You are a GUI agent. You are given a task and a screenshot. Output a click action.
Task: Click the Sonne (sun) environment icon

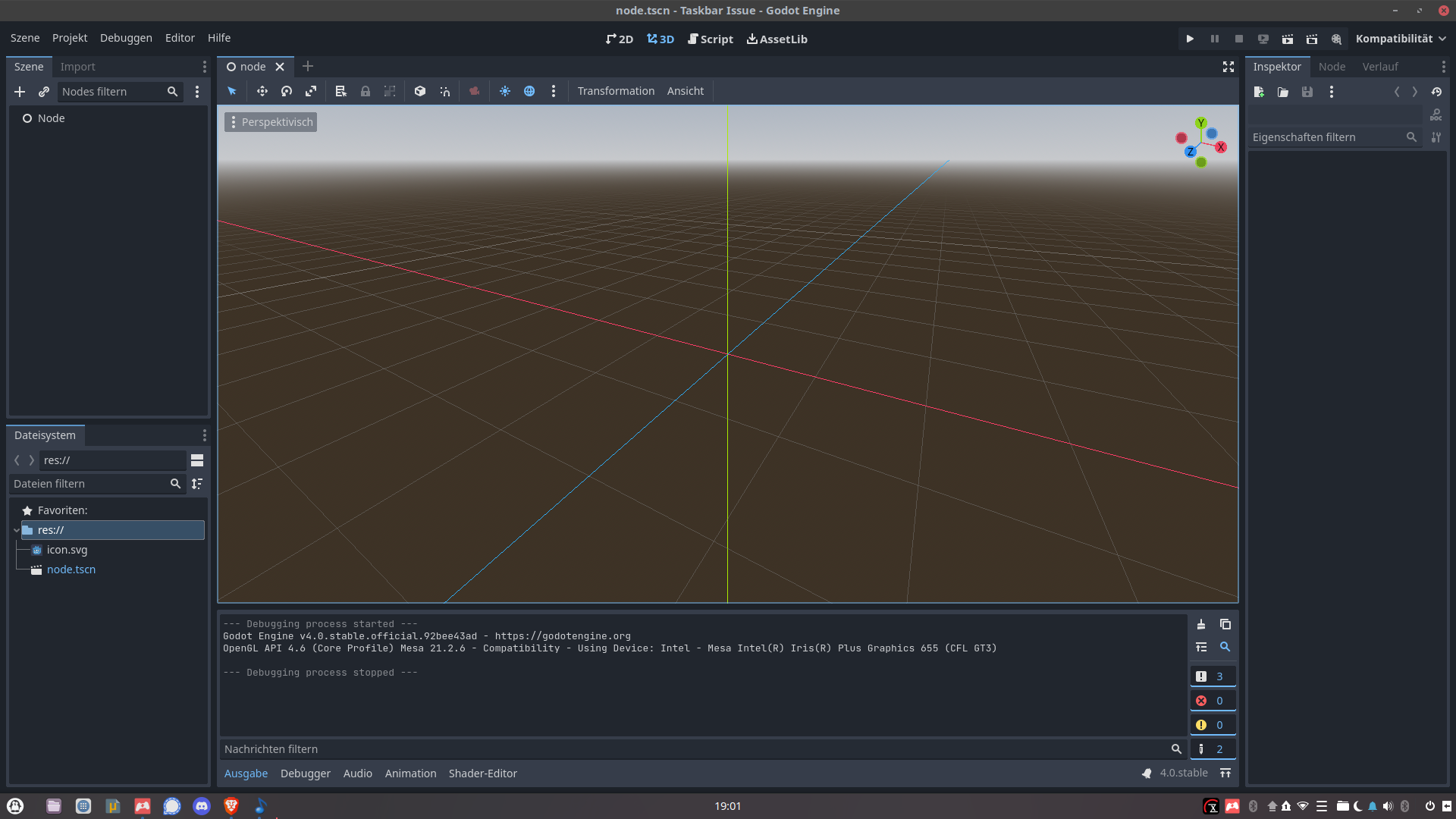(x=505, y=91)
